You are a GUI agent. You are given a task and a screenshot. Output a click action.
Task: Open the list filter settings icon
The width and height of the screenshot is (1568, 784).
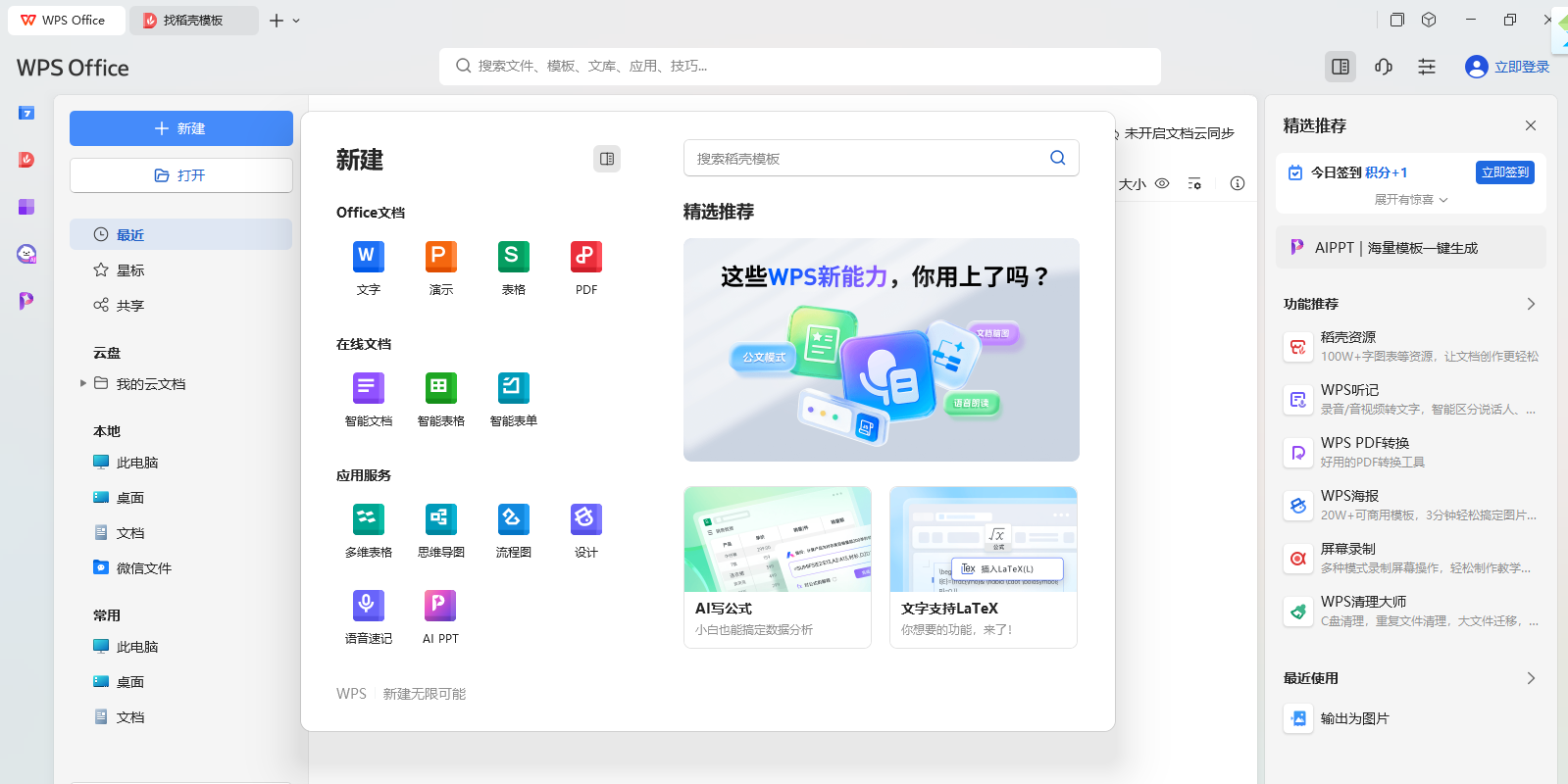pos(1194,183)
